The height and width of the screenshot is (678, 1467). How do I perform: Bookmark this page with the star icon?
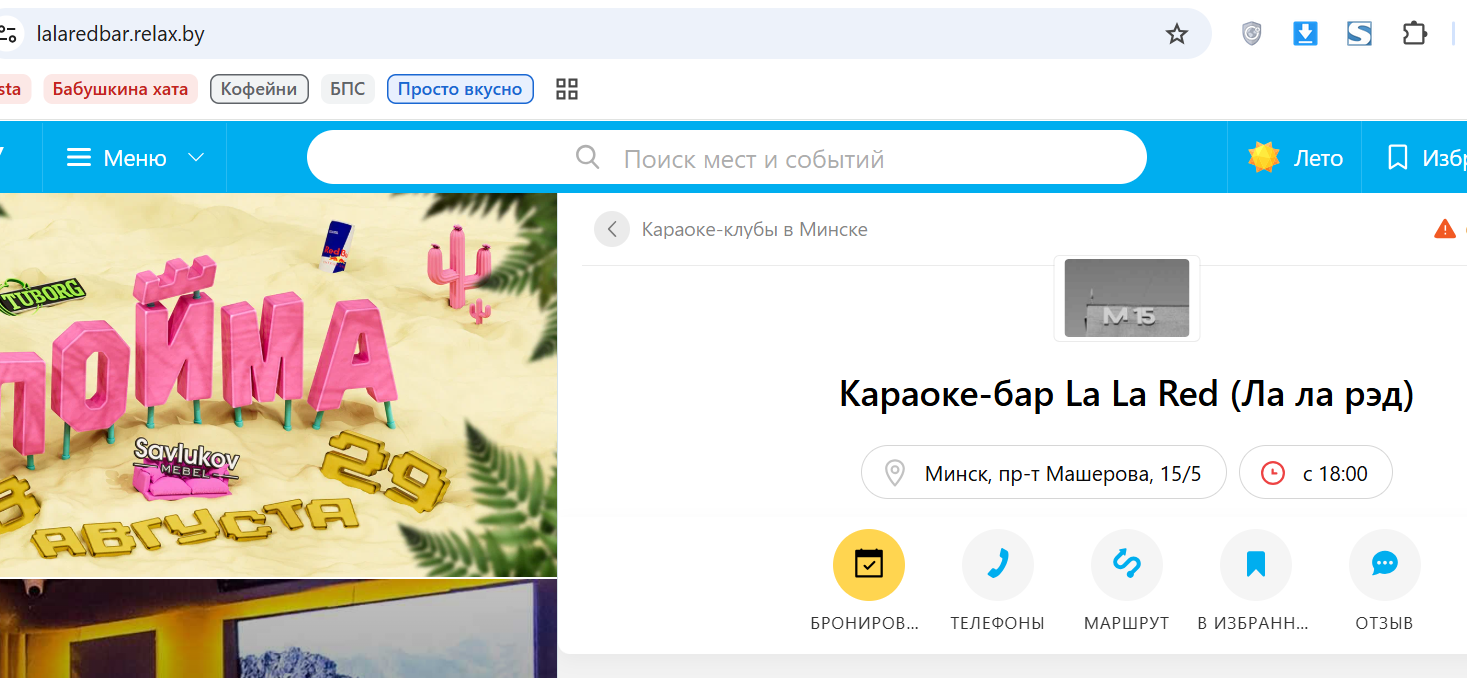pos(1177,35)
